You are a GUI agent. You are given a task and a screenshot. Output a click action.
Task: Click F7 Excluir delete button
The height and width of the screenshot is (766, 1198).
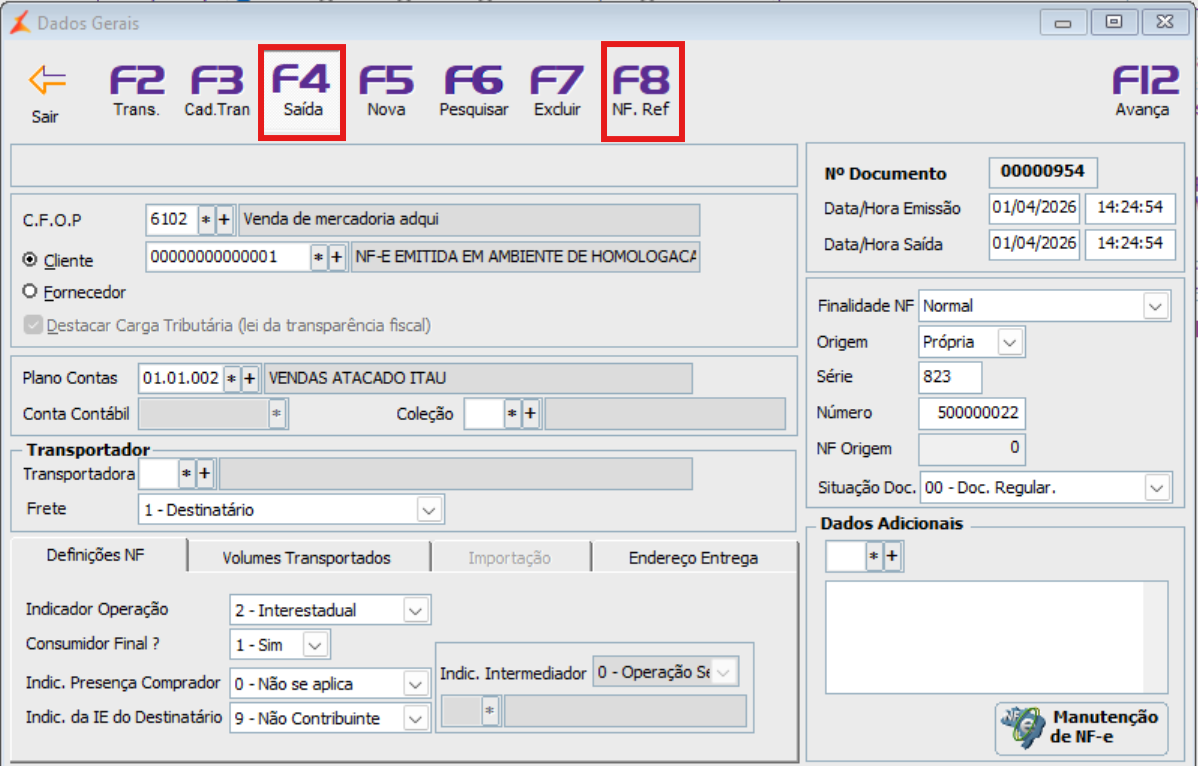click(557, 91)
